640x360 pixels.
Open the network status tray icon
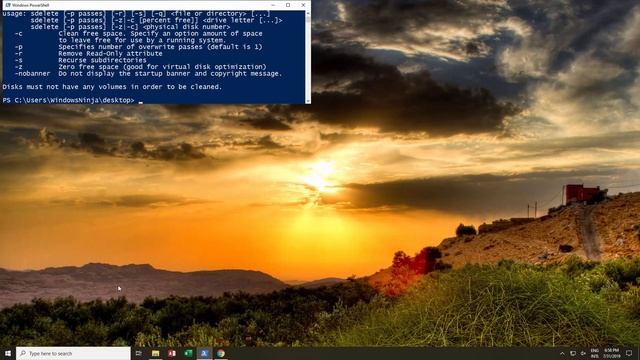tap(573, 353)
